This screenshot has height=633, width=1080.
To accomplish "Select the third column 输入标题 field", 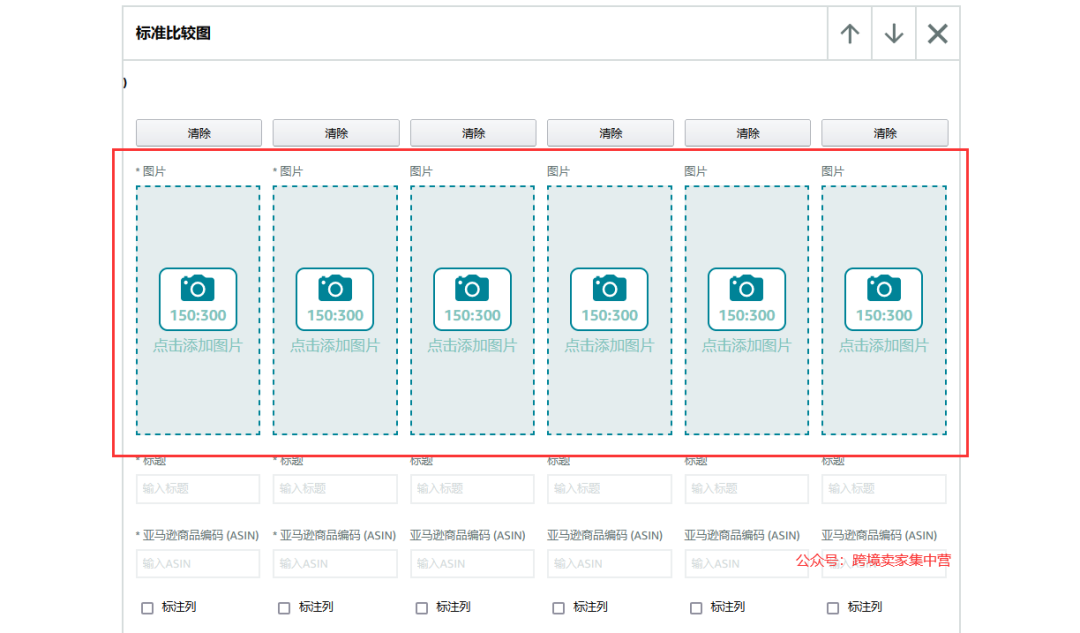I will pyautogui.click(x=472, y=489).
